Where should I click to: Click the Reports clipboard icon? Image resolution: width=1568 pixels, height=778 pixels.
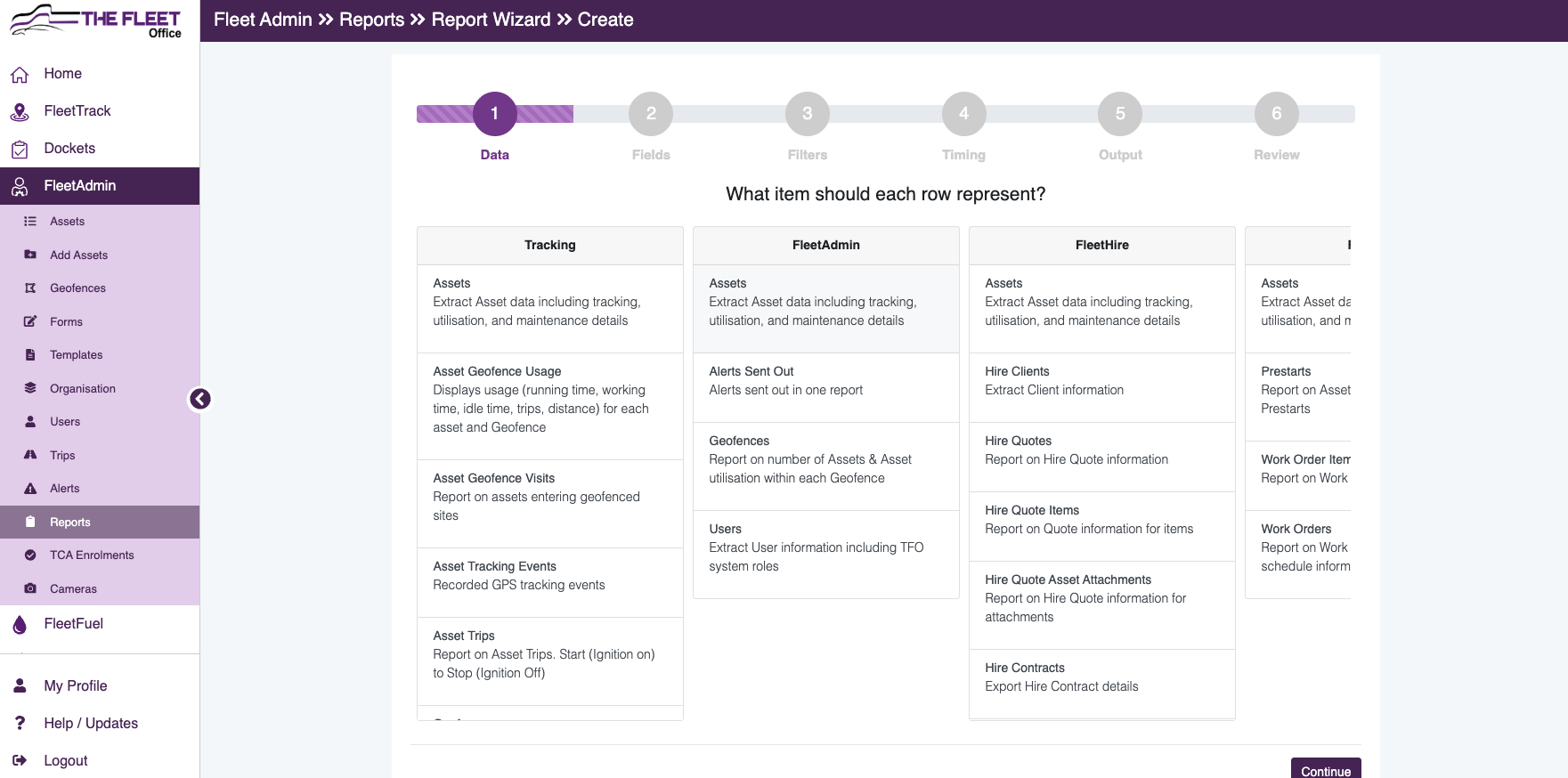(x=30, y=522)
